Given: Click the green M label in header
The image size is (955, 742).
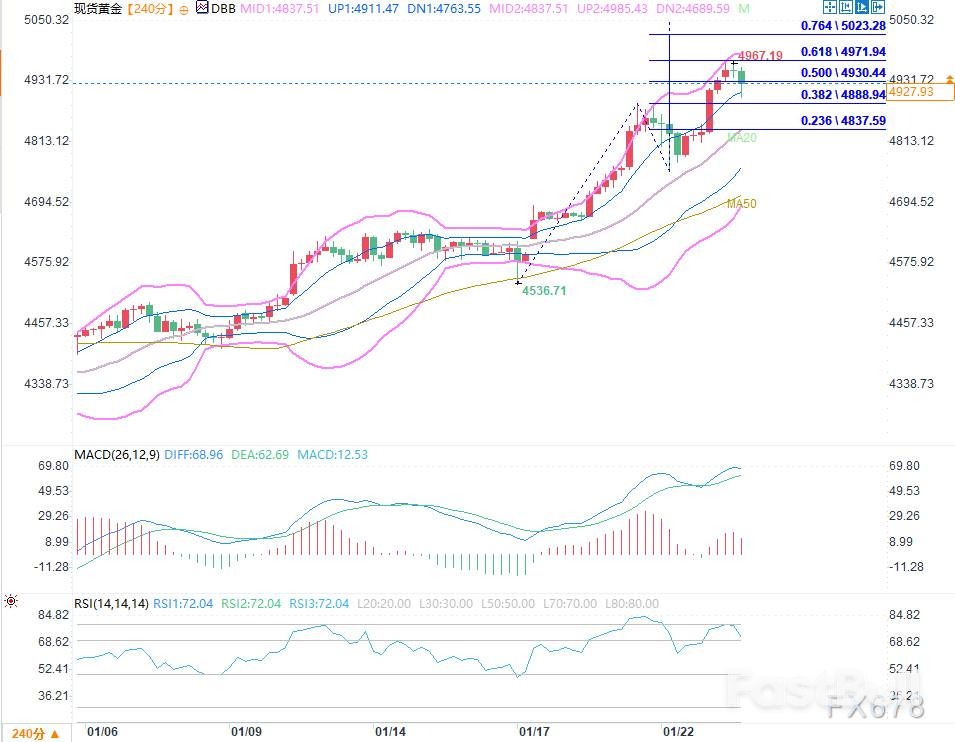Looking at the screenshot, I should click(743, 8).
